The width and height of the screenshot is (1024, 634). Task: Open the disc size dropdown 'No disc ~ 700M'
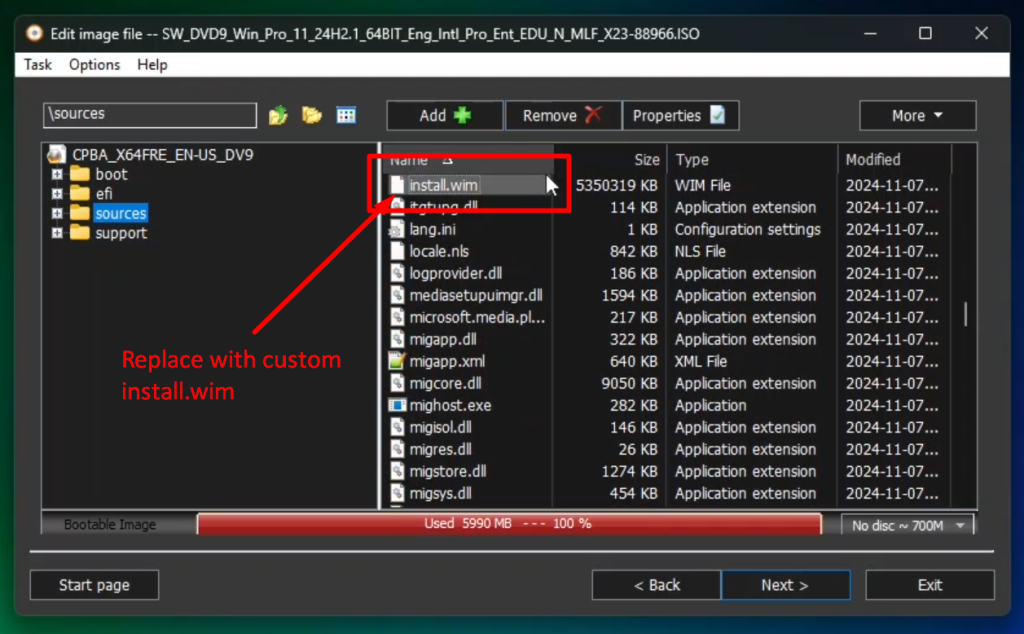pyautogui.click(x=907, y=525)
